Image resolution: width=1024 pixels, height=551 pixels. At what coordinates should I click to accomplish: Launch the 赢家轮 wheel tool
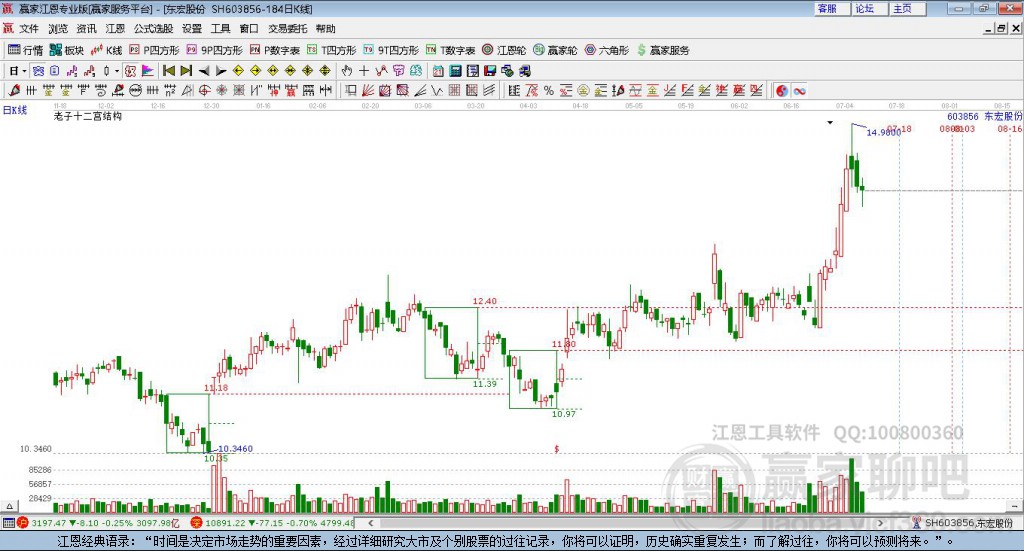[555, 50]
